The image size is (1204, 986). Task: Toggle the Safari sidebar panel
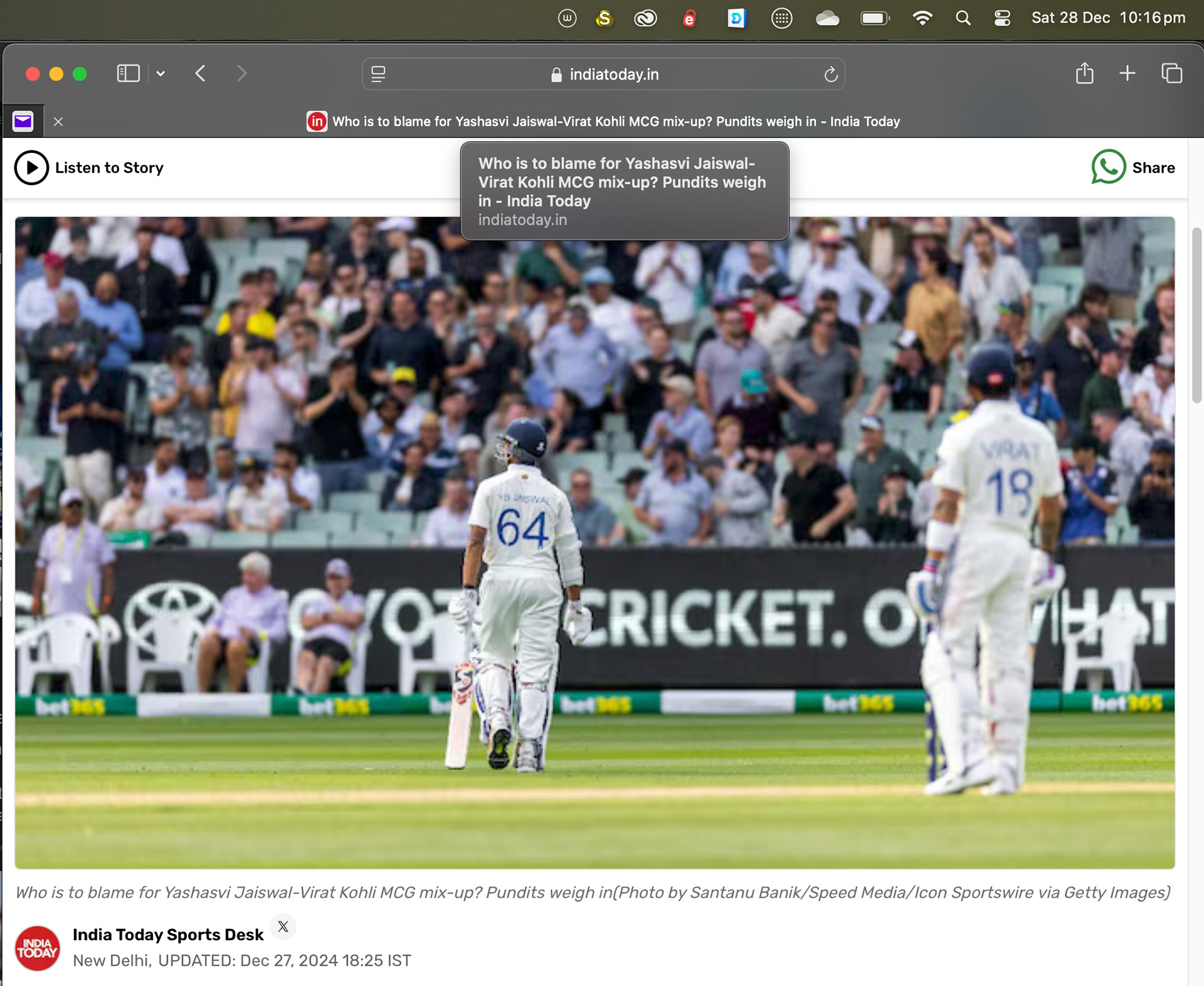coord(128,74)
